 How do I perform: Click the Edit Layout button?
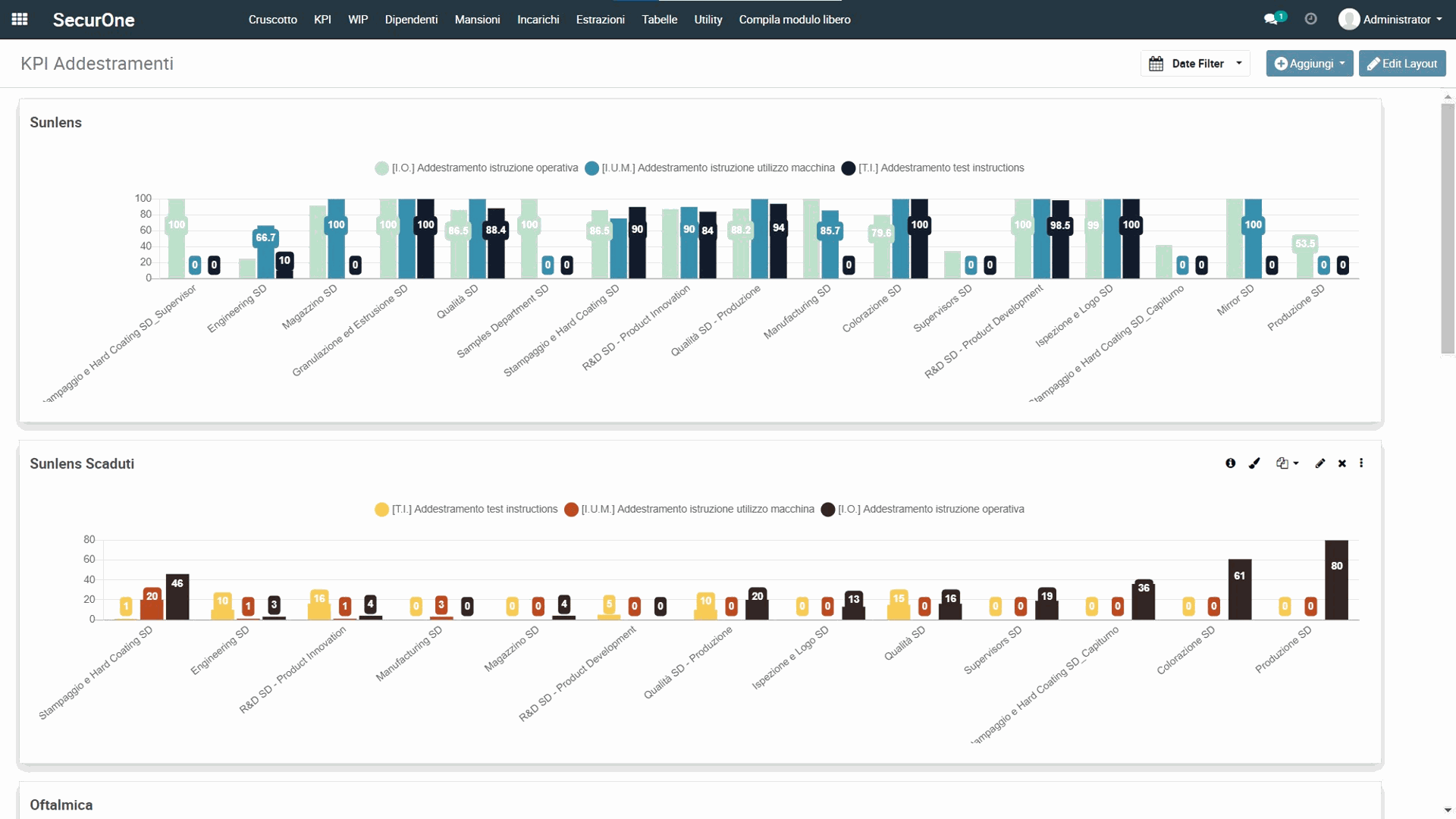[1402, 64]
